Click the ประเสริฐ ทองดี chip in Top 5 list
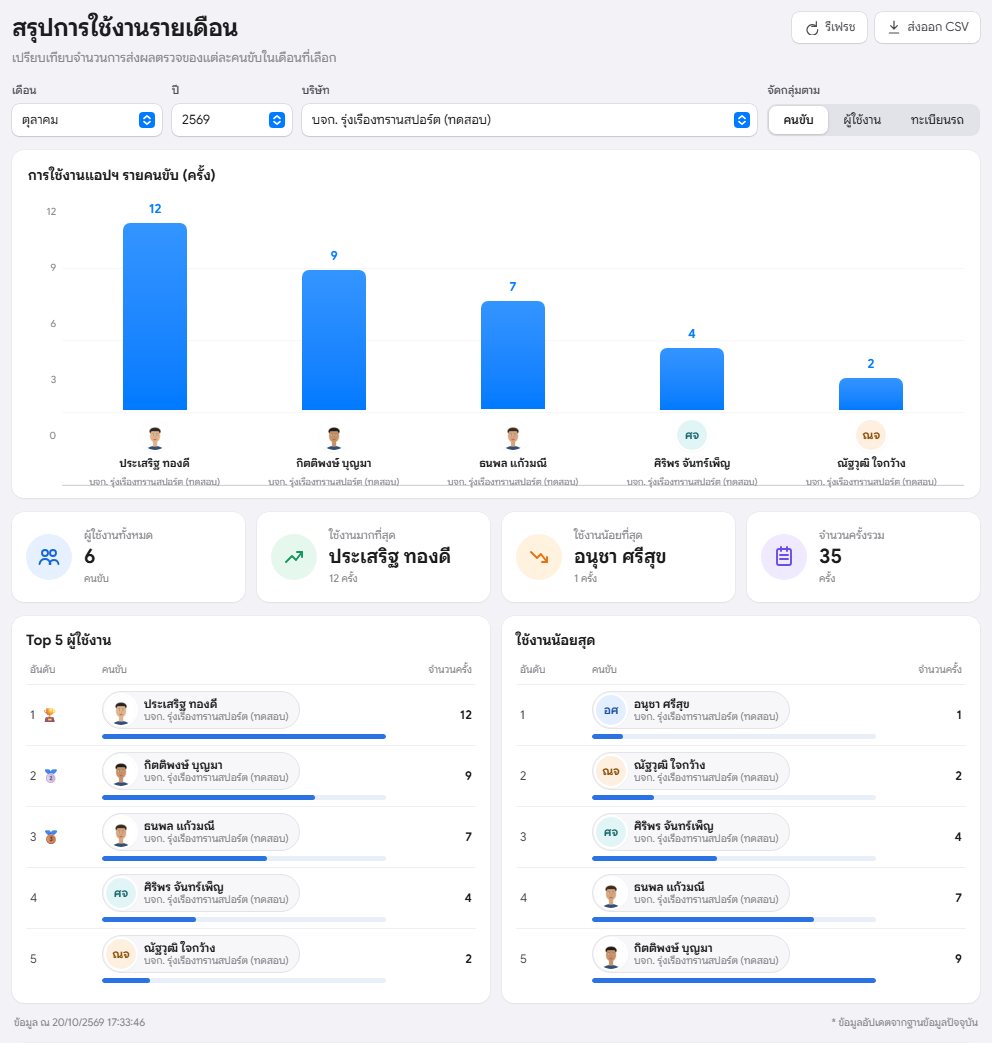 [x=200, y=710]
